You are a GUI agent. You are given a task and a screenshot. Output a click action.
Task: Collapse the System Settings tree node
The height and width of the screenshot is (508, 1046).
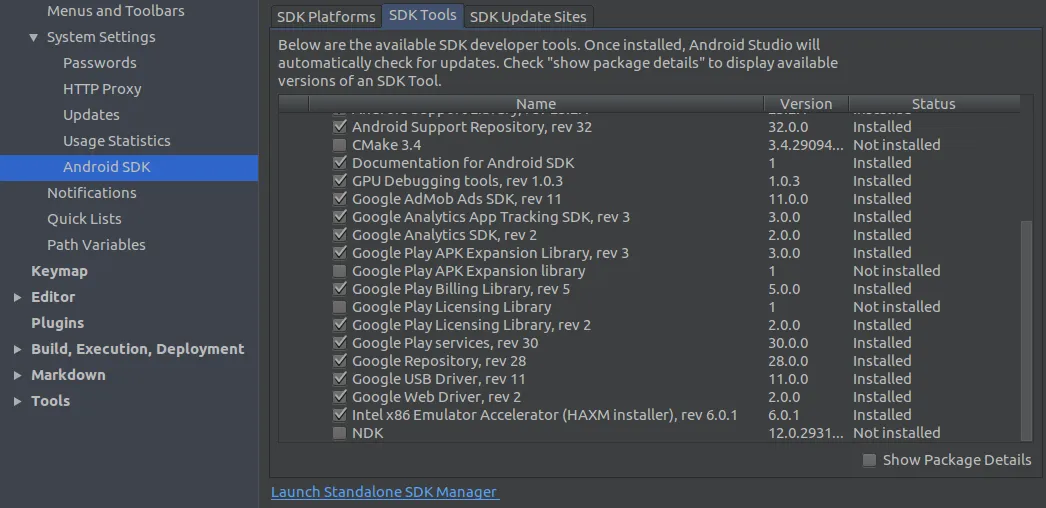click(34, 37)
